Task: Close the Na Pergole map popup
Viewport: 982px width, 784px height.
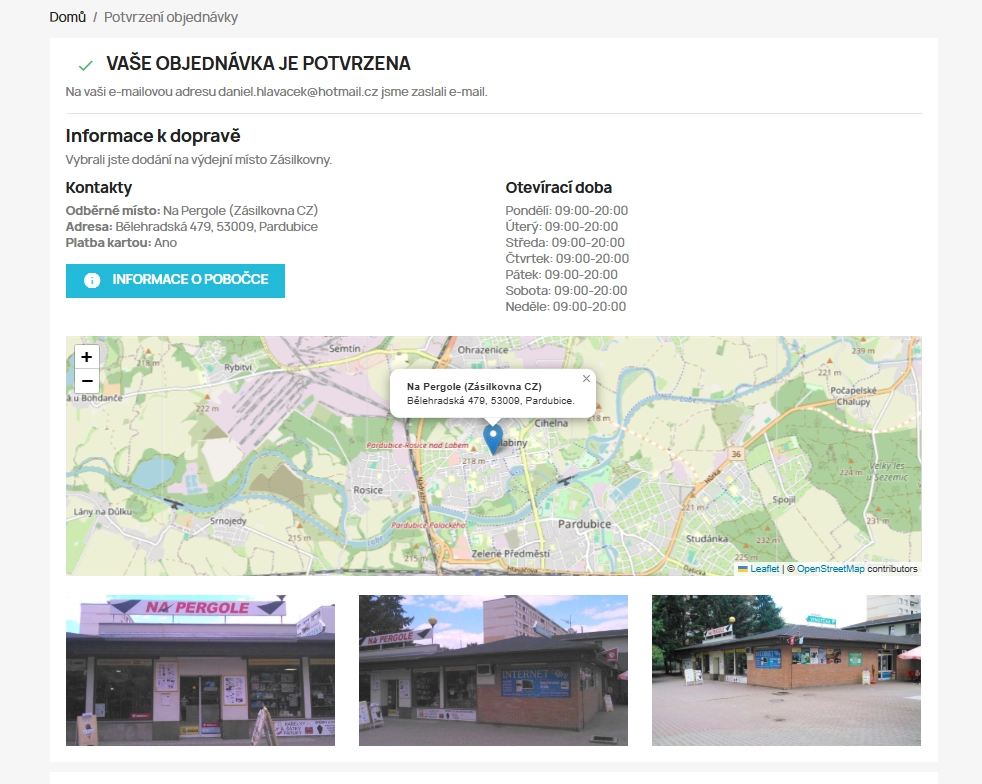Action: pyautogui.click(x=586, y=378)
